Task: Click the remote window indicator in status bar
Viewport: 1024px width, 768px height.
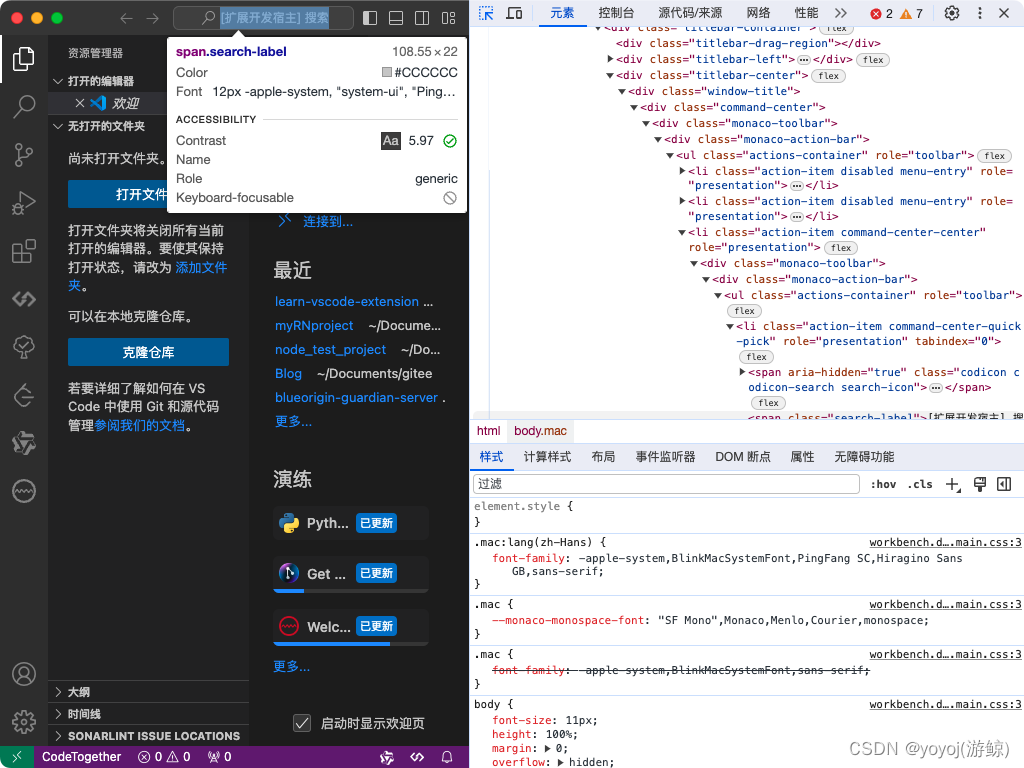Action: 16,757
